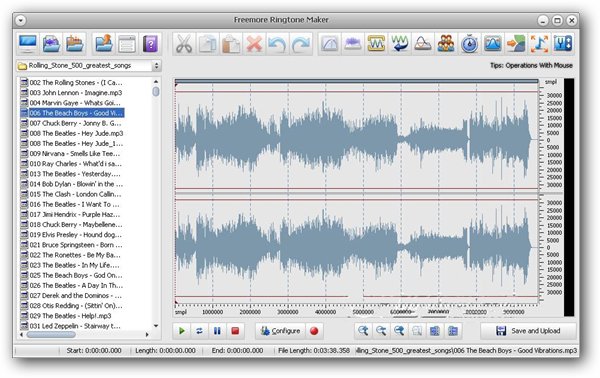Click the blue vertical zoom in icon
This screenshot has width=600, height=378.
435,331
